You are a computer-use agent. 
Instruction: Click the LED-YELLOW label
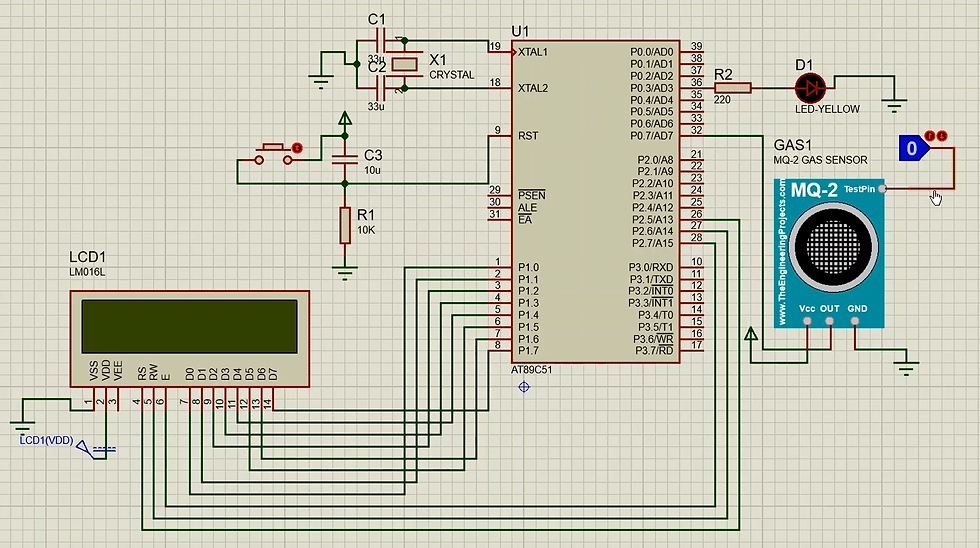828,109
